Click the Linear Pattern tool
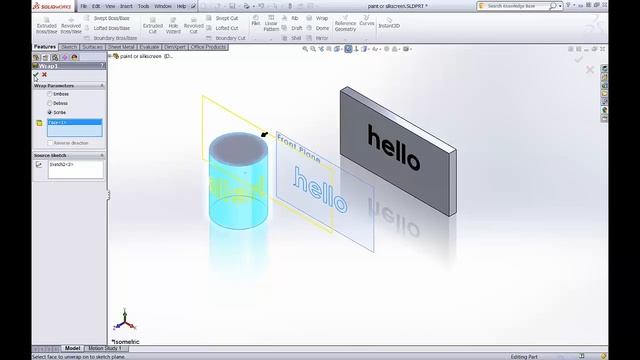Image resolution: width=640 pixels, height=360 pixels. [x=271, y=23]
